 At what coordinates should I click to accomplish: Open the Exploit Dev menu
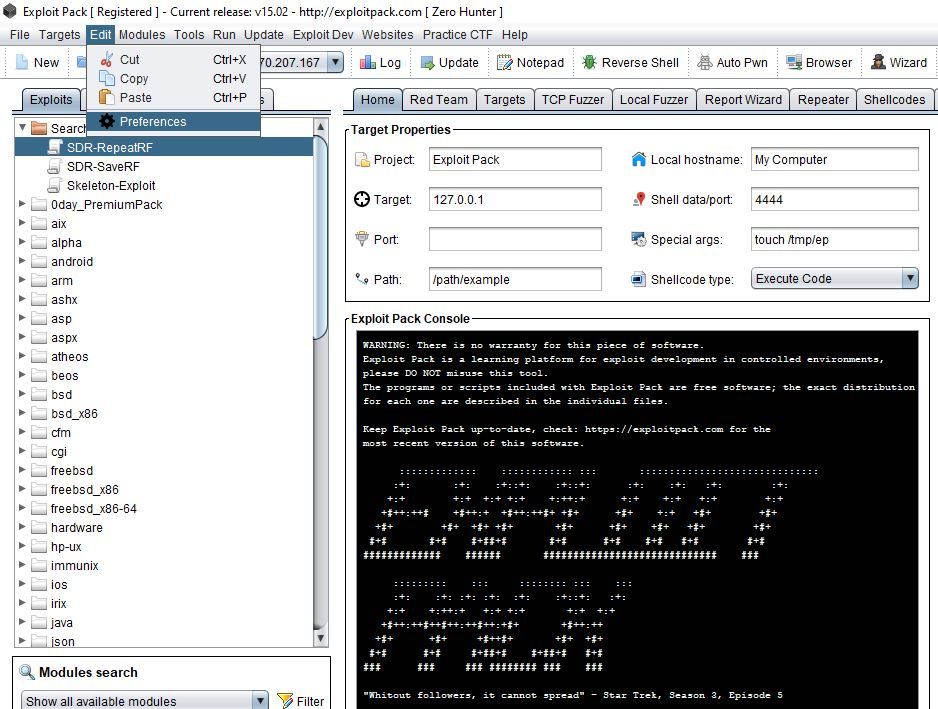[323, 35]
